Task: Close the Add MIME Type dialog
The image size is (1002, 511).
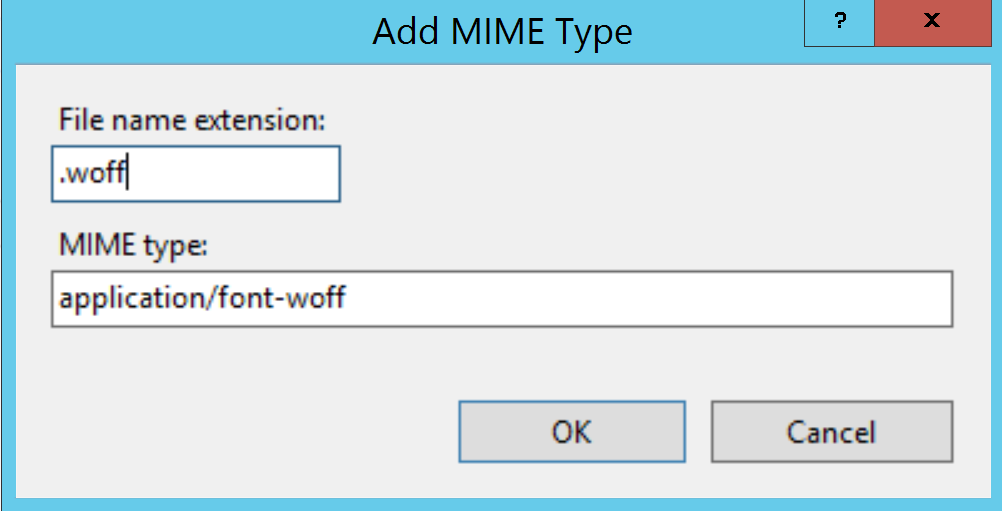Action: (932, 22)
